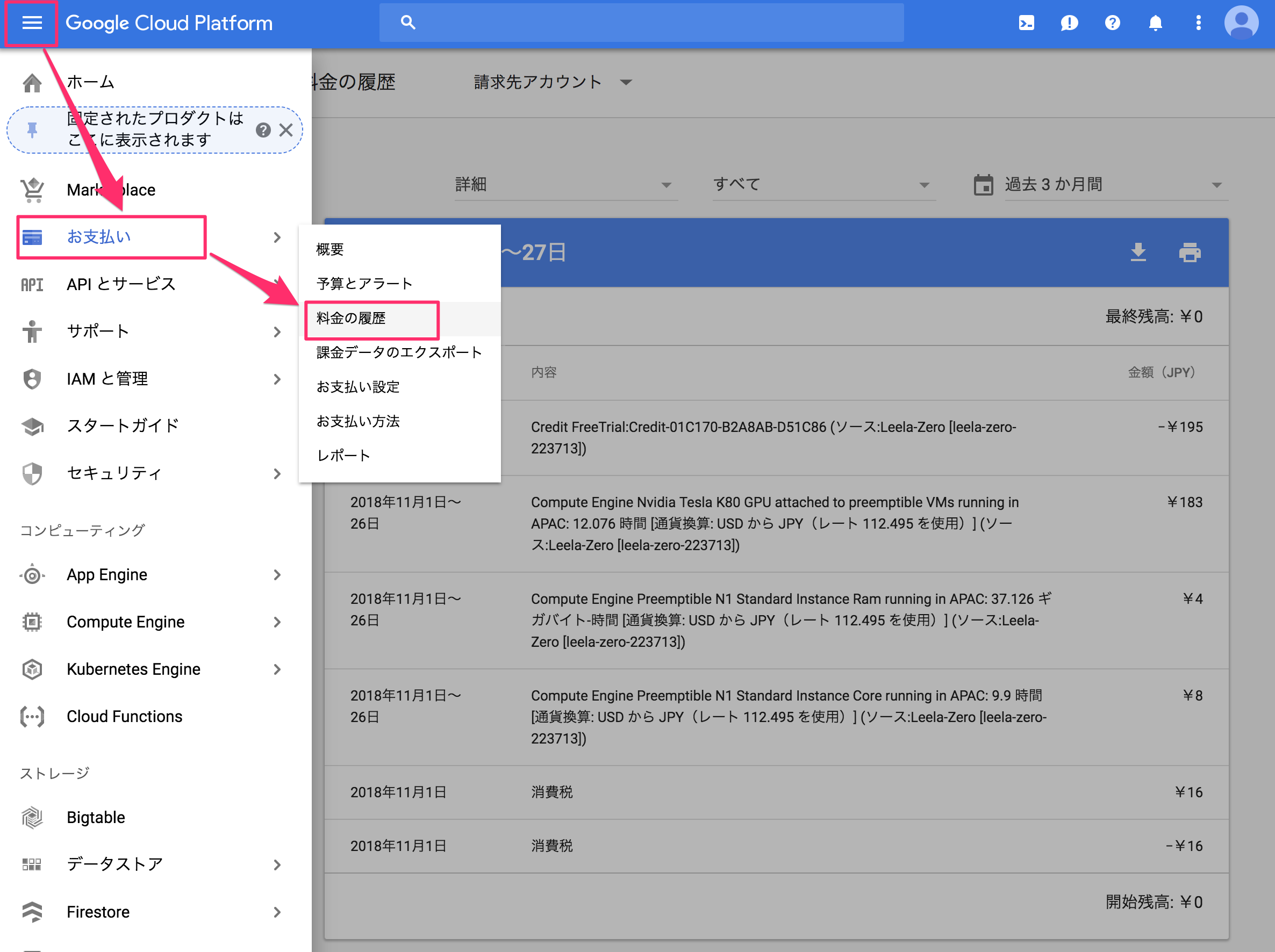
Task: Click the IAM と管理 shield icon
Action: click(32, 379)
